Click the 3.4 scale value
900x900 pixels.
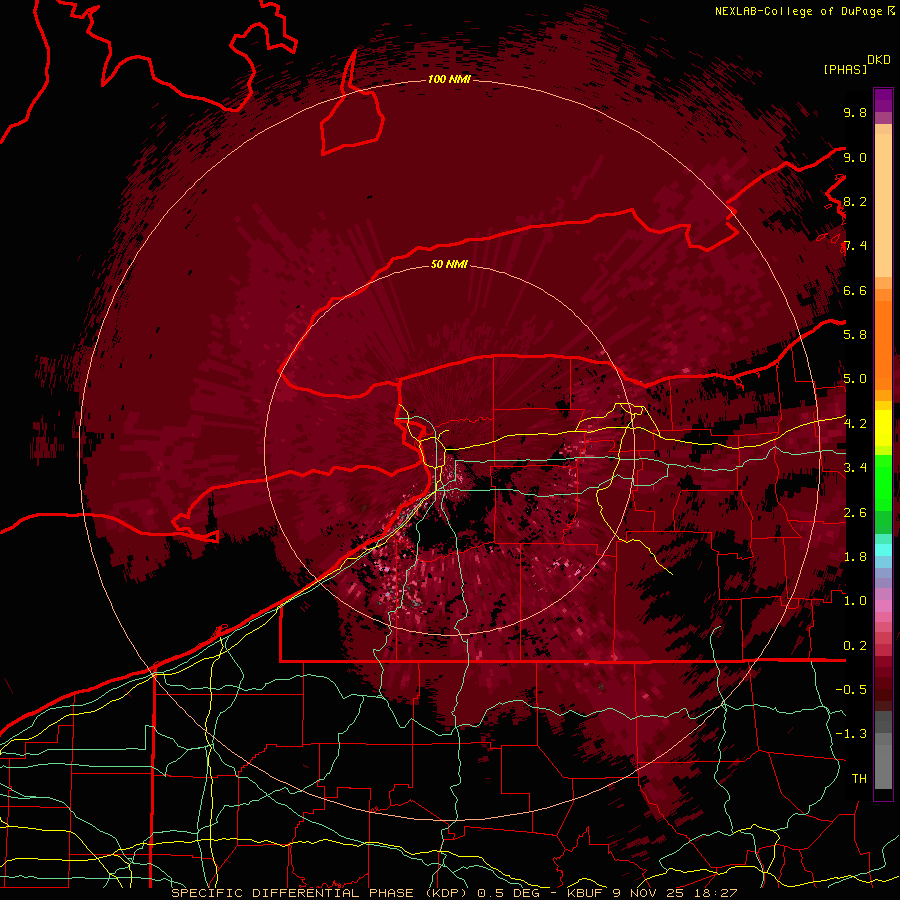[855, 468]
